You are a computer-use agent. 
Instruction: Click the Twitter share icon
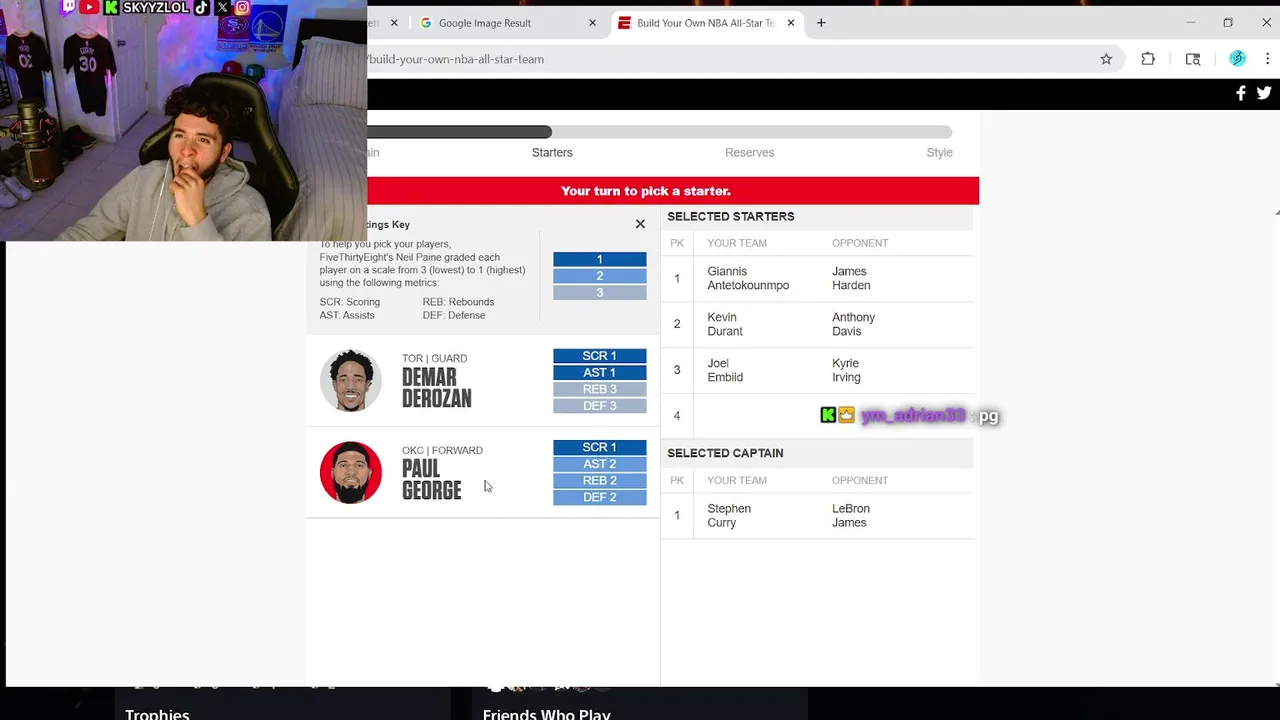pos(1264,93)
